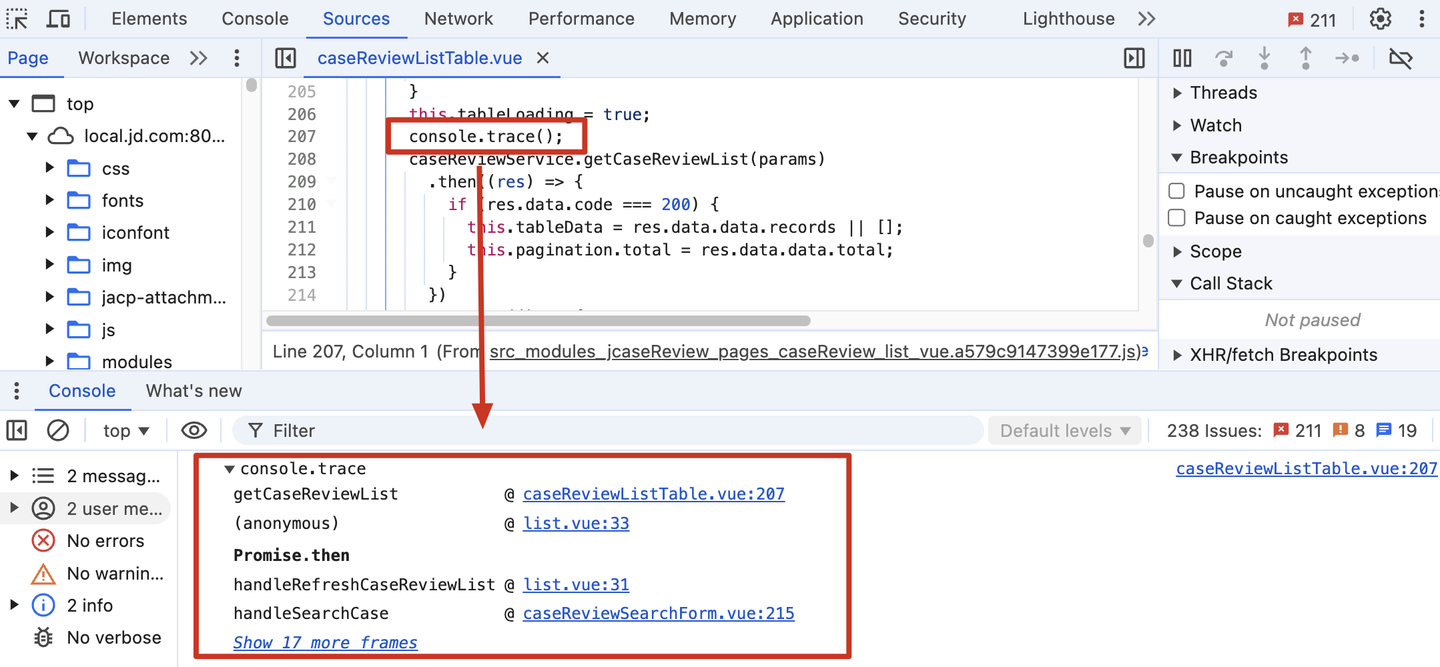This screenshot has height=667, width=1440.
Task: Click the Show 17 more frames link
Action: click(x=325, y=643)
